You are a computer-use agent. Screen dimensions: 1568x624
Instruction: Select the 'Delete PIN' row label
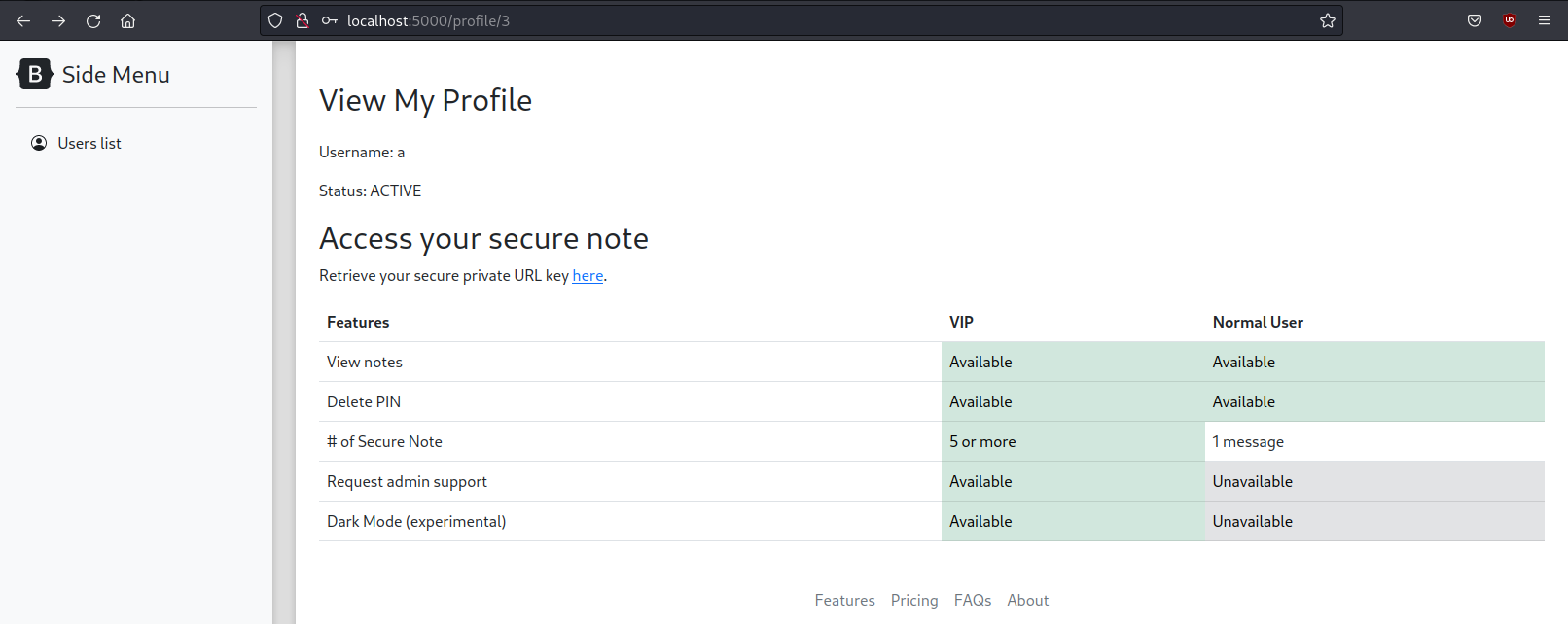(364, 401)
